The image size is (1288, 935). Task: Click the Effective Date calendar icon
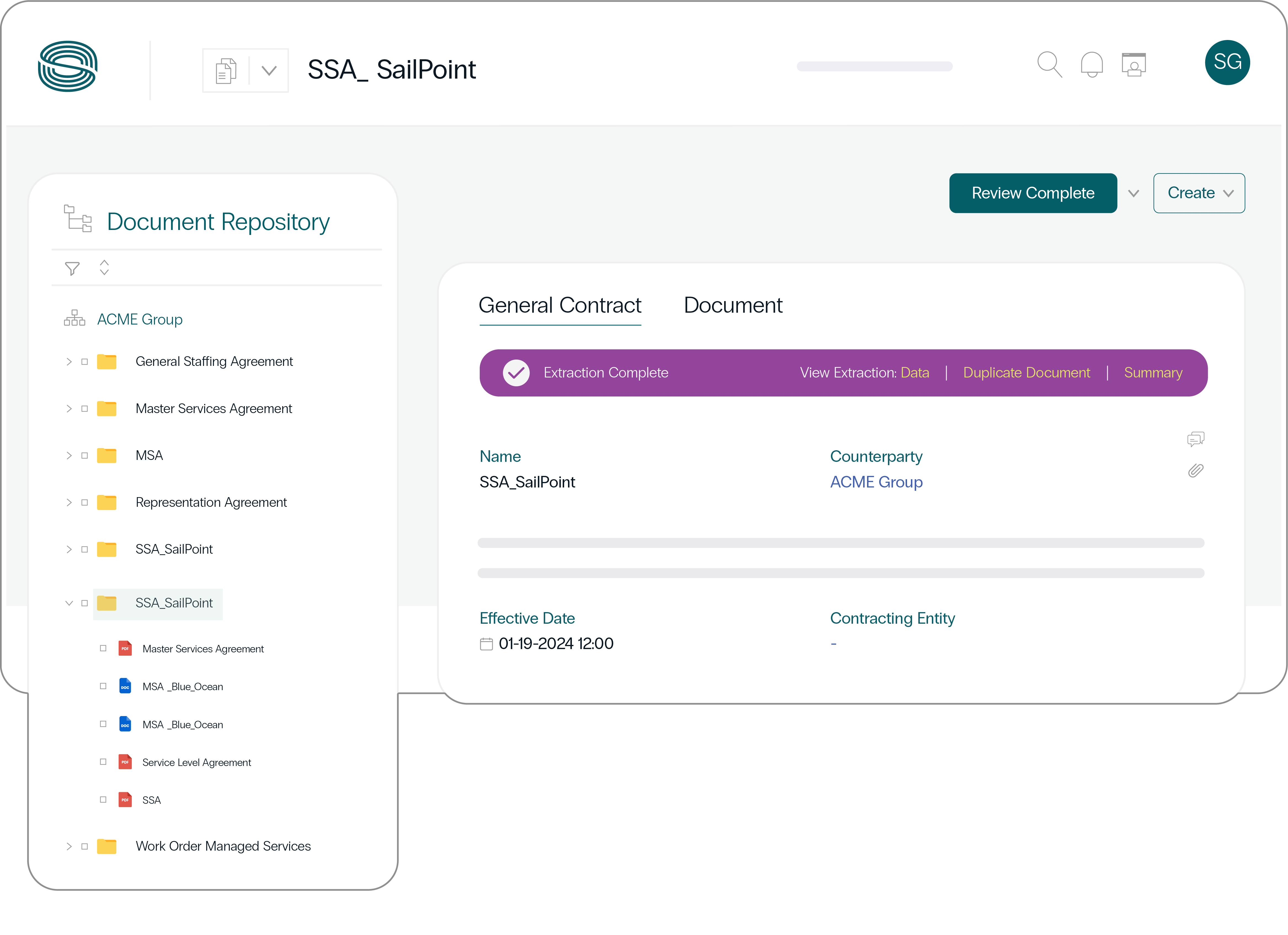[x=486, y=644]
